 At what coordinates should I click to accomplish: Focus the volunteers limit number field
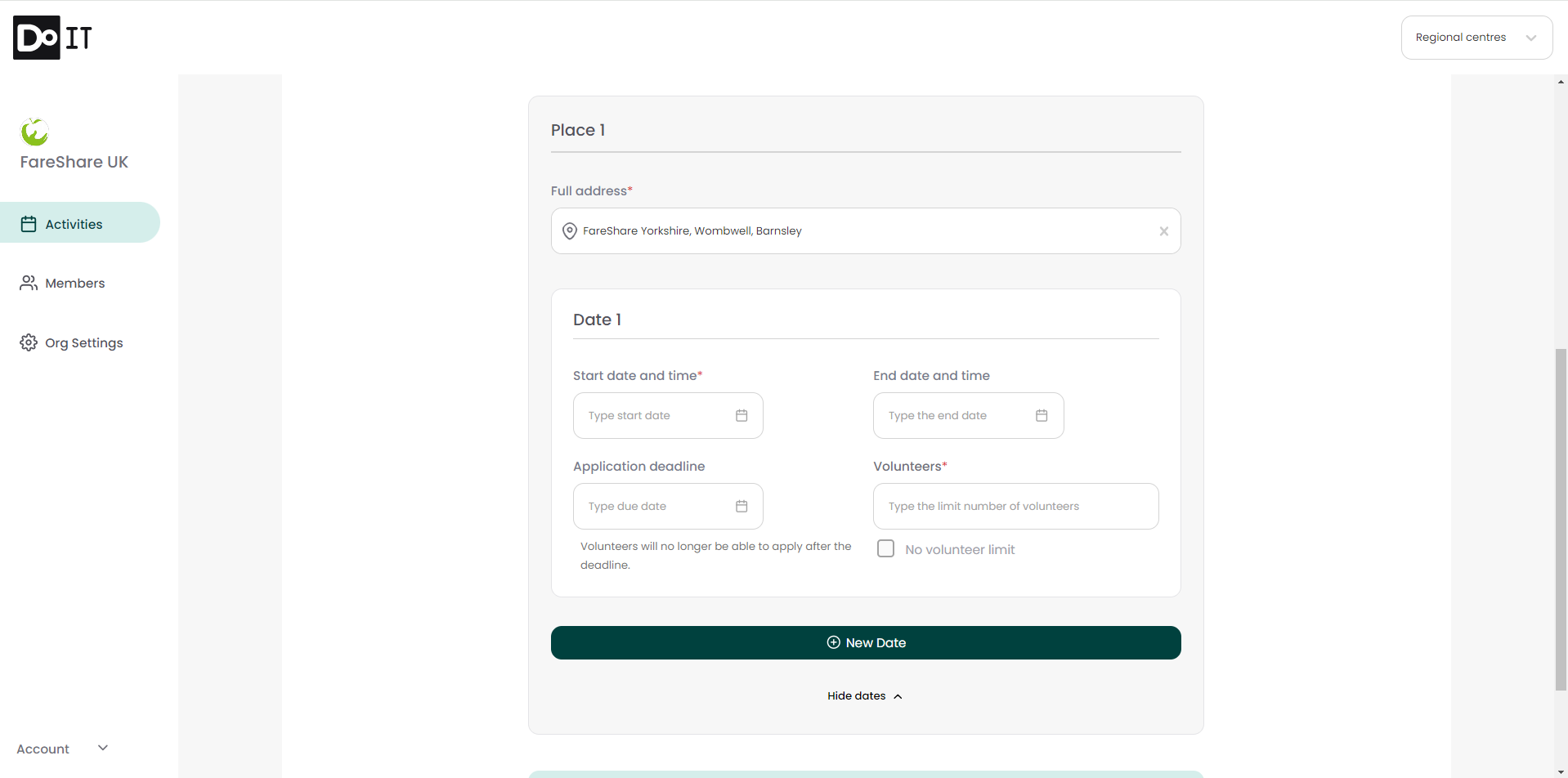pyautogui.click(x=1015, y=507)
